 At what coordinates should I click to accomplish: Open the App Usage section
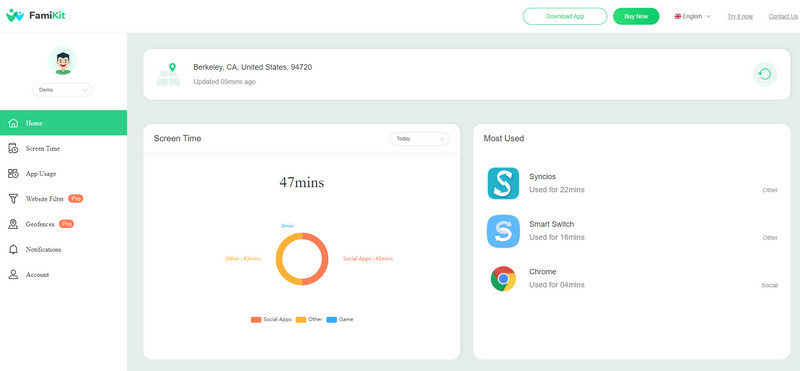(x=63, y=174)
